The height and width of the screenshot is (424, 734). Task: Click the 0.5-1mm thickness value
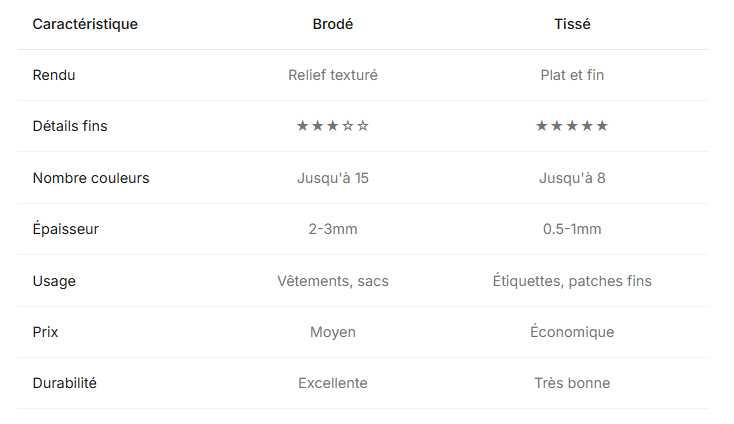point(572,229)
